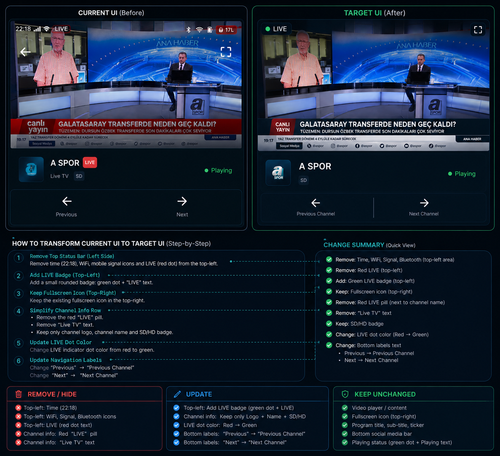Viewport: 500px width, 456px height.
Task: Tap Next button in Current UI
Action: [182, 207]
